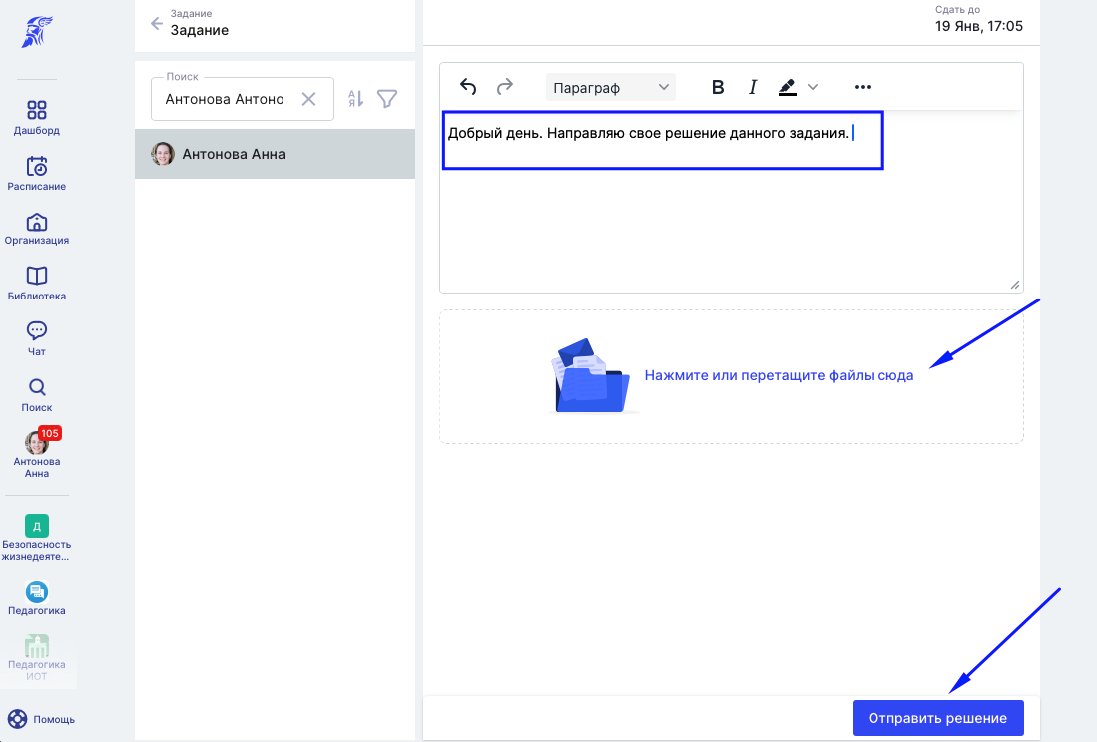Click the alphabetical sort icon
1097x742 pixels.
tap(355, 99)
